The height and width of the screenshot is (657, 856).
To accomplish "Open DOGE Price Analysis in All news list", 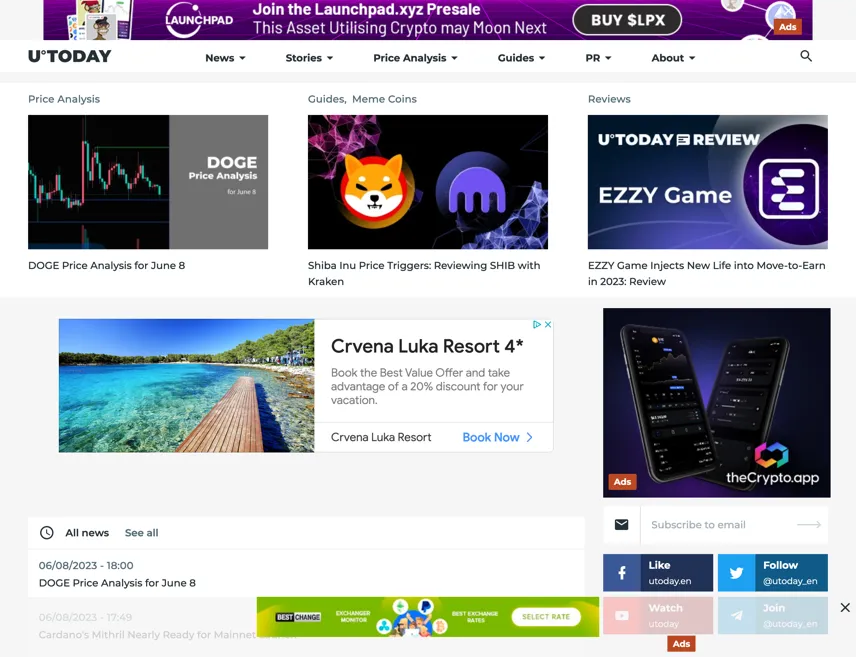I will [117, 583].
